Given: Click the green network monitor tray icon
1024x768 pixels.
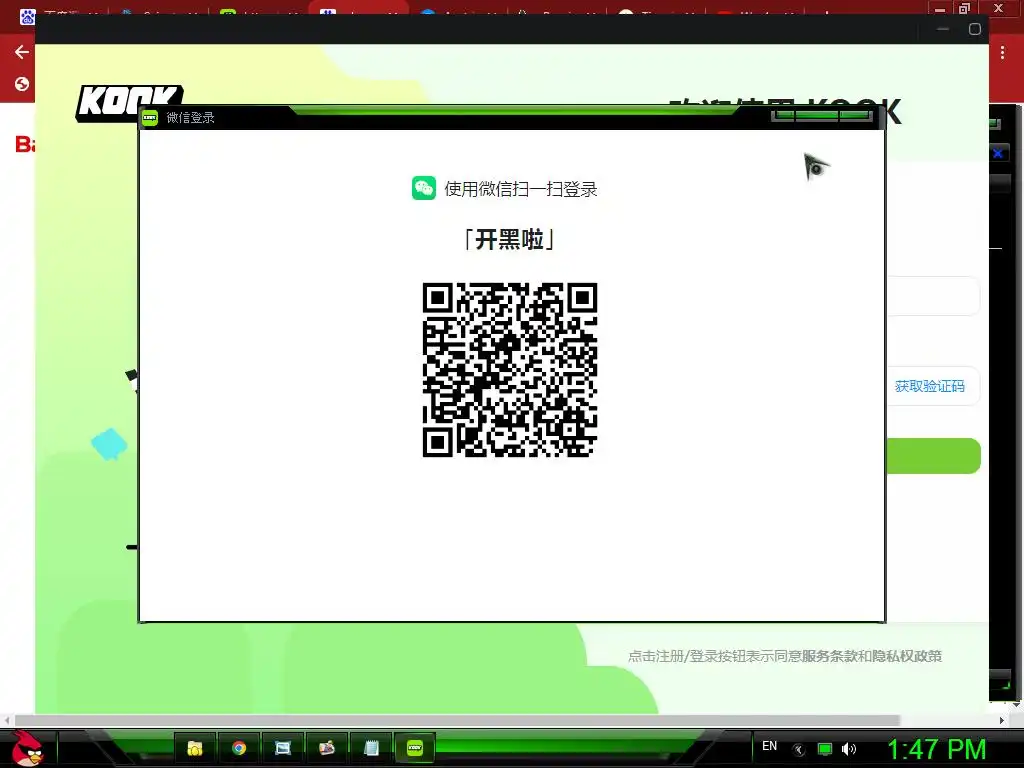Looking at the screenshot, I should pyautogui.click(x=825, y=749).
